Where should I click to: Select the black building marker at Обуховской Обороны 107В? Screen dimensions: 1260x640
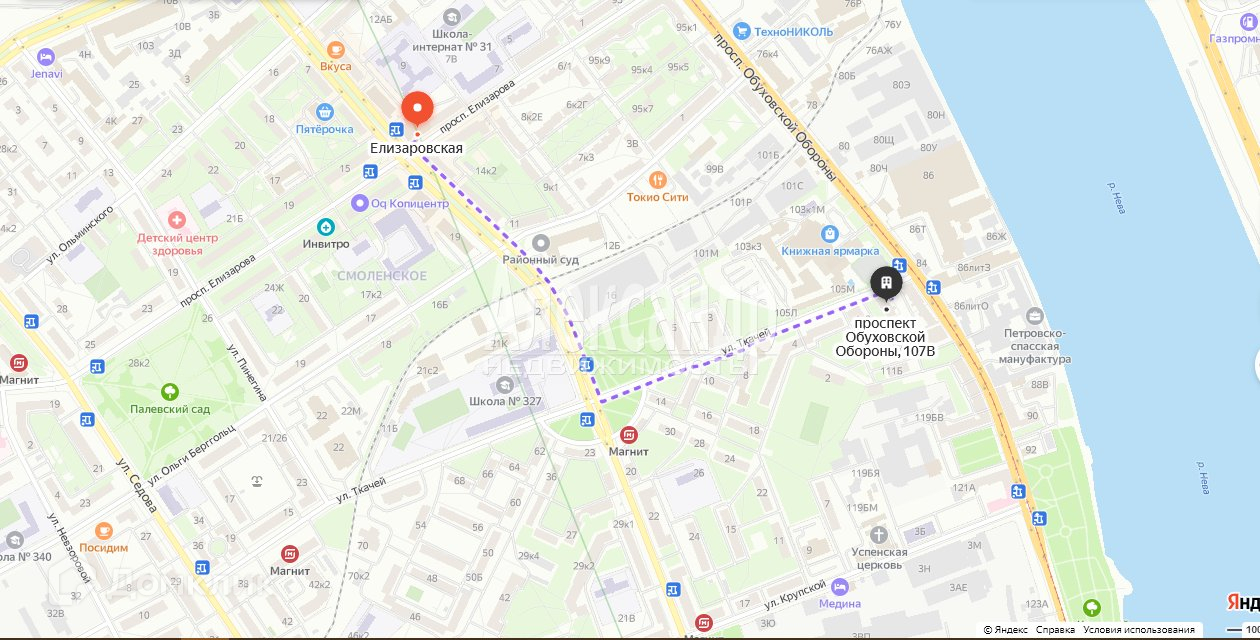pos(886,283)
